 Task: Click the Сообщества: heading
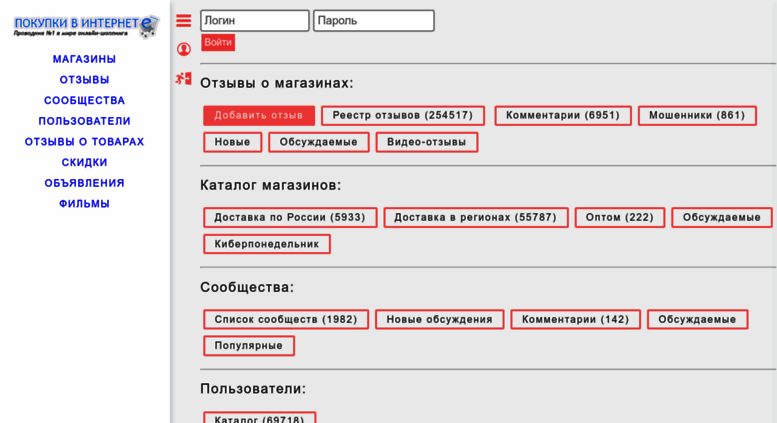coord(247,287)
